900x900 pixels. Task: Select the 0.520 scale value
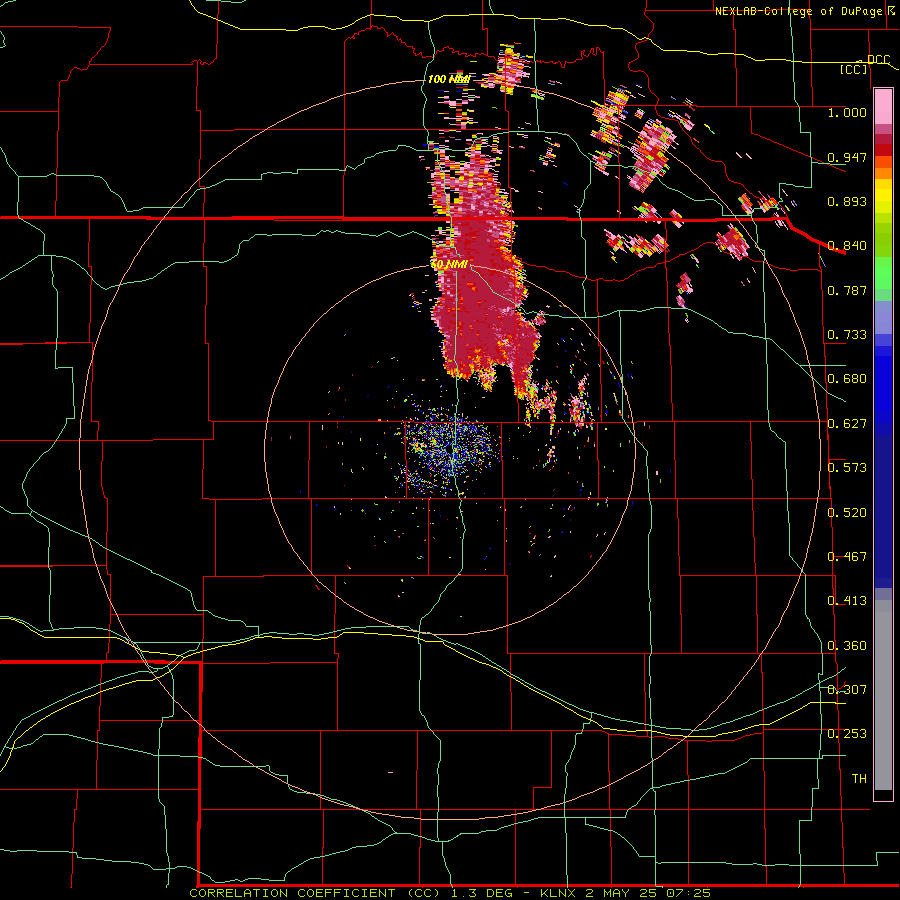point(847,512)
